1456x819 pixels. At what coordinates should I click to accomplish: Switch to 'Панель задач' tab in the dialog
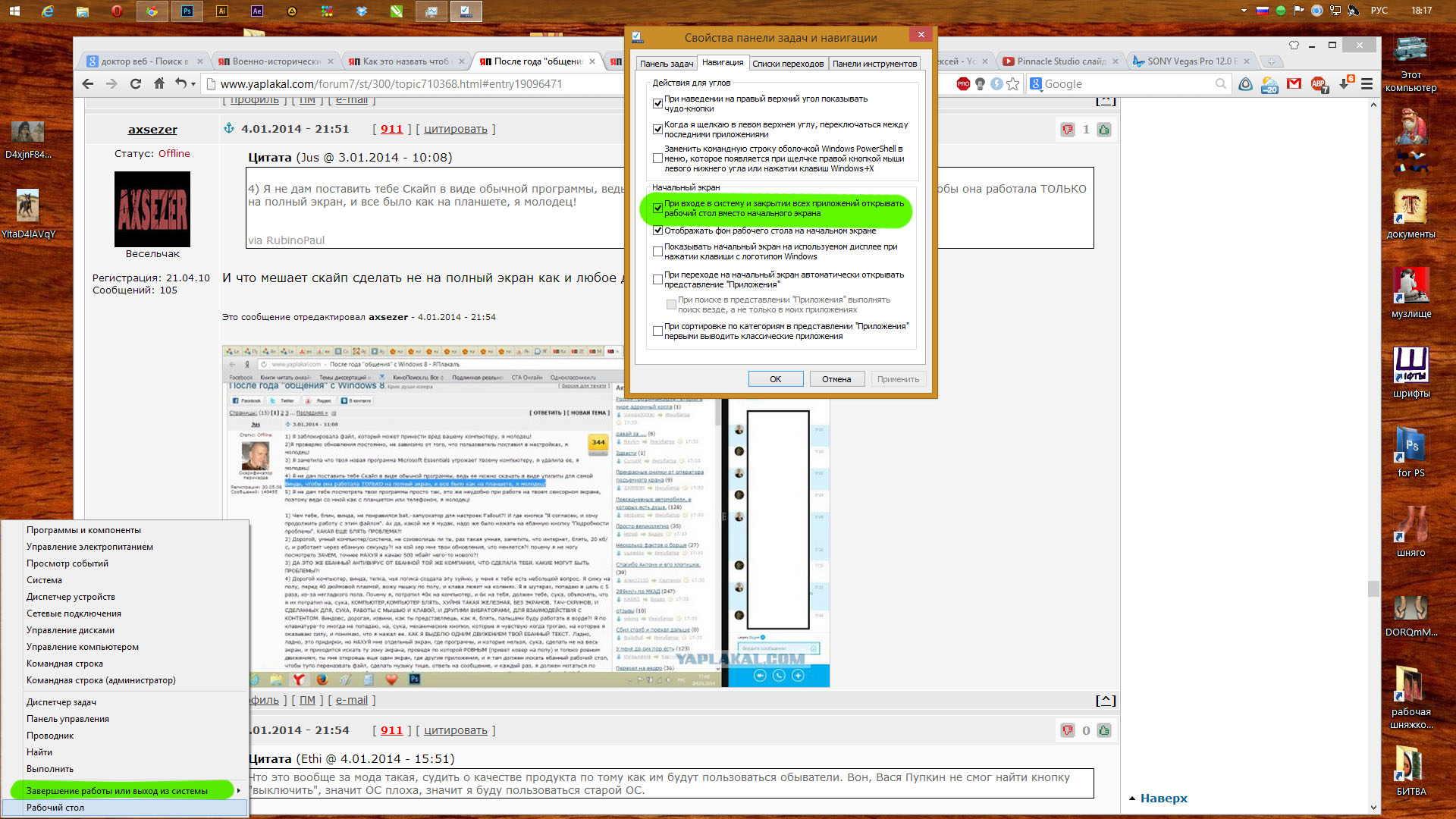coord(667,64)
